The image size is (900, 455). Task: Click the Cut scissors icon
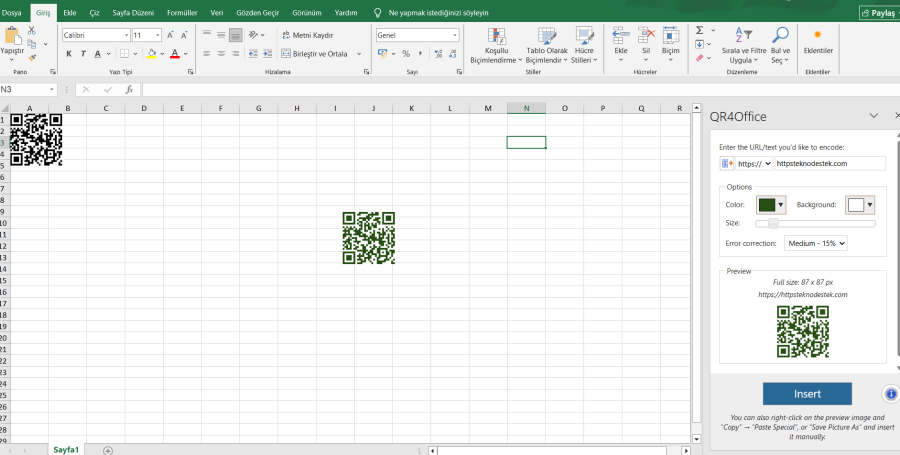pyautogui.click(x=32, y=30)
